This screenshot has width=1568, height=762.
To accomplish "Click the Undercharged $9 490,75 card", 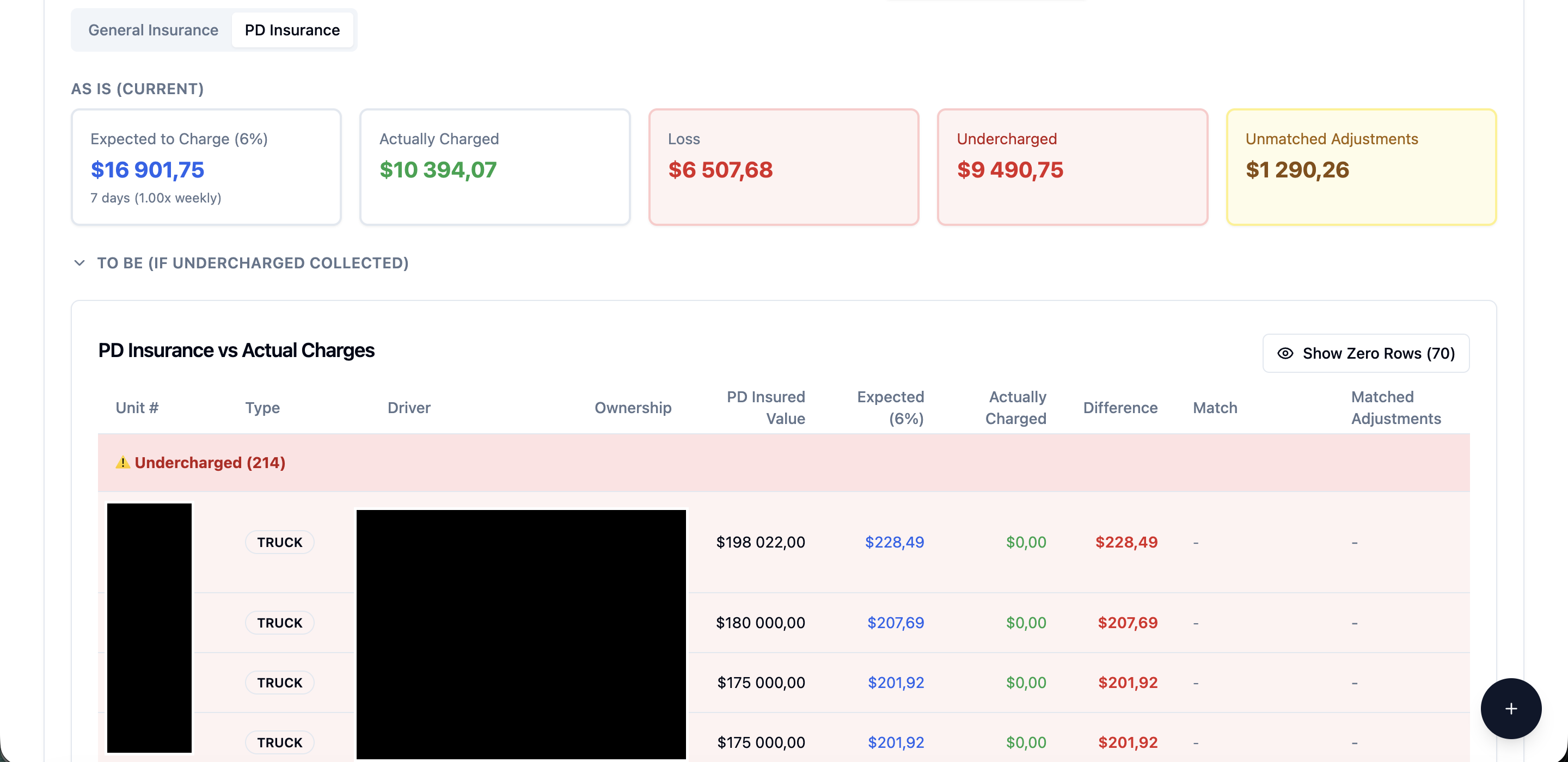I will click(1072, 167).
